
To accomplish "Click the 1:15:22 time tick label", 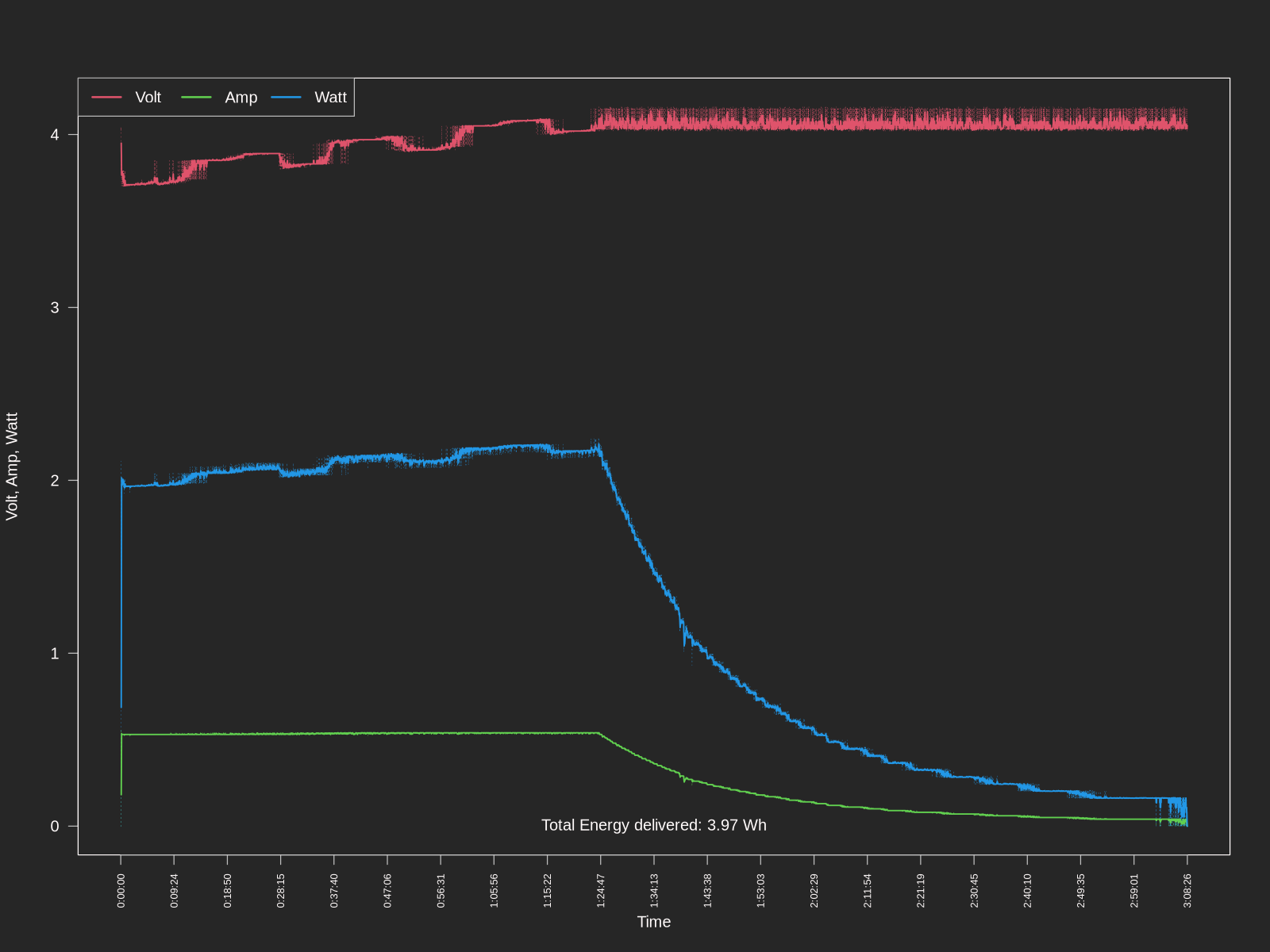I will pos(548,891).
